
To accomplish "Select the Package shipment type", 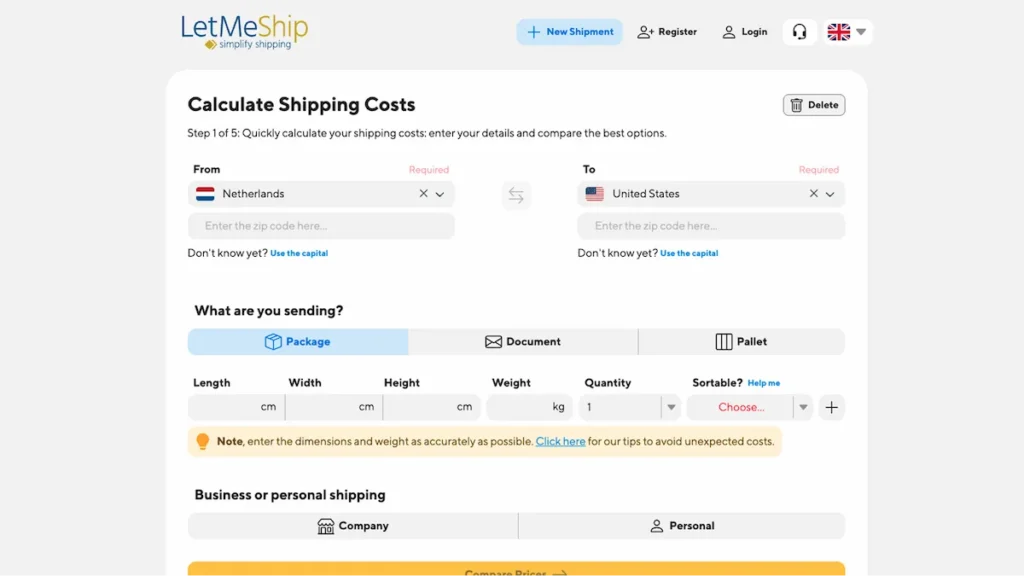I will click(x=298, y=342).
